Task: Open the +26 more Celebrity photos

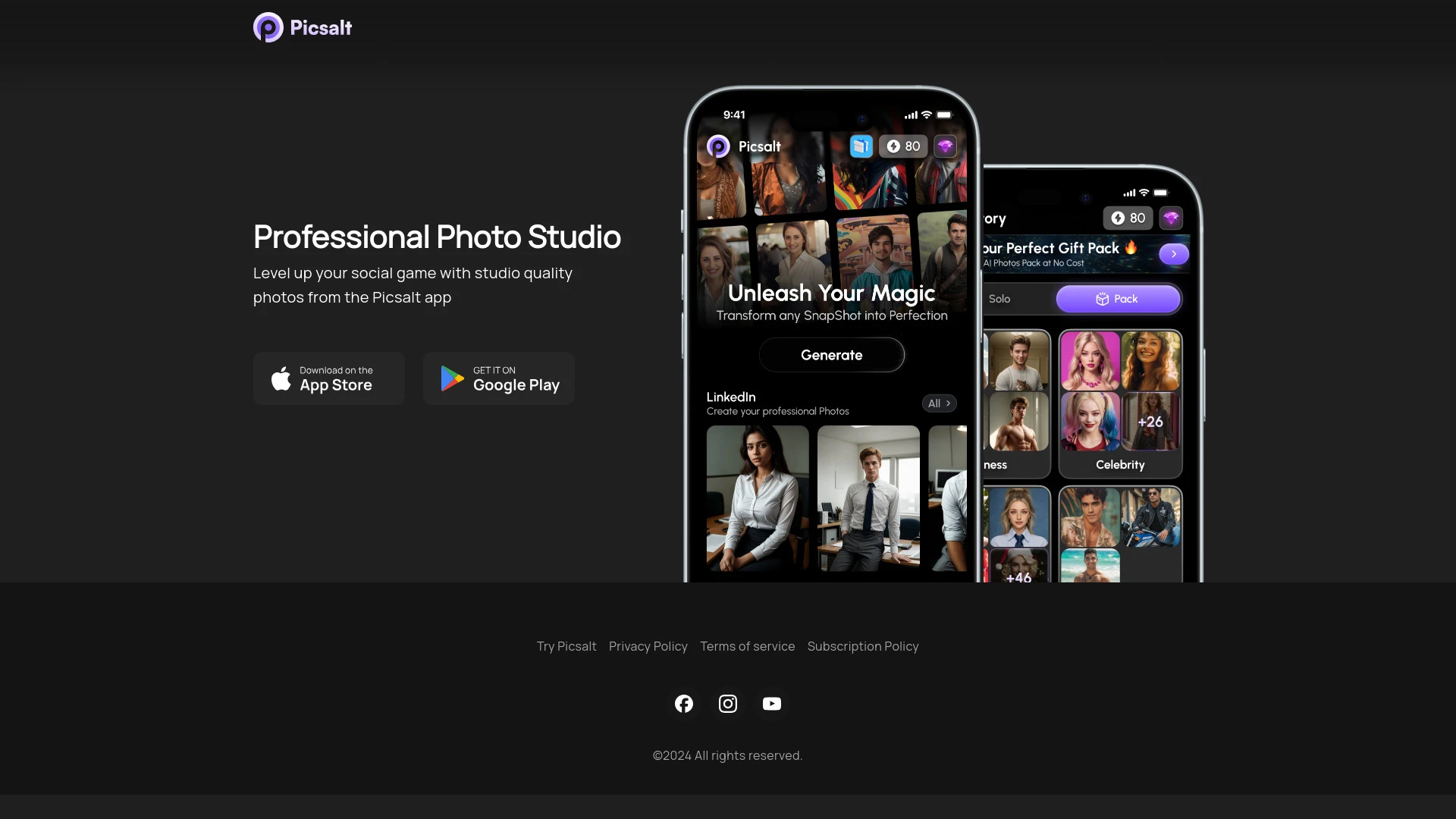Action: tap(1150, 422)
